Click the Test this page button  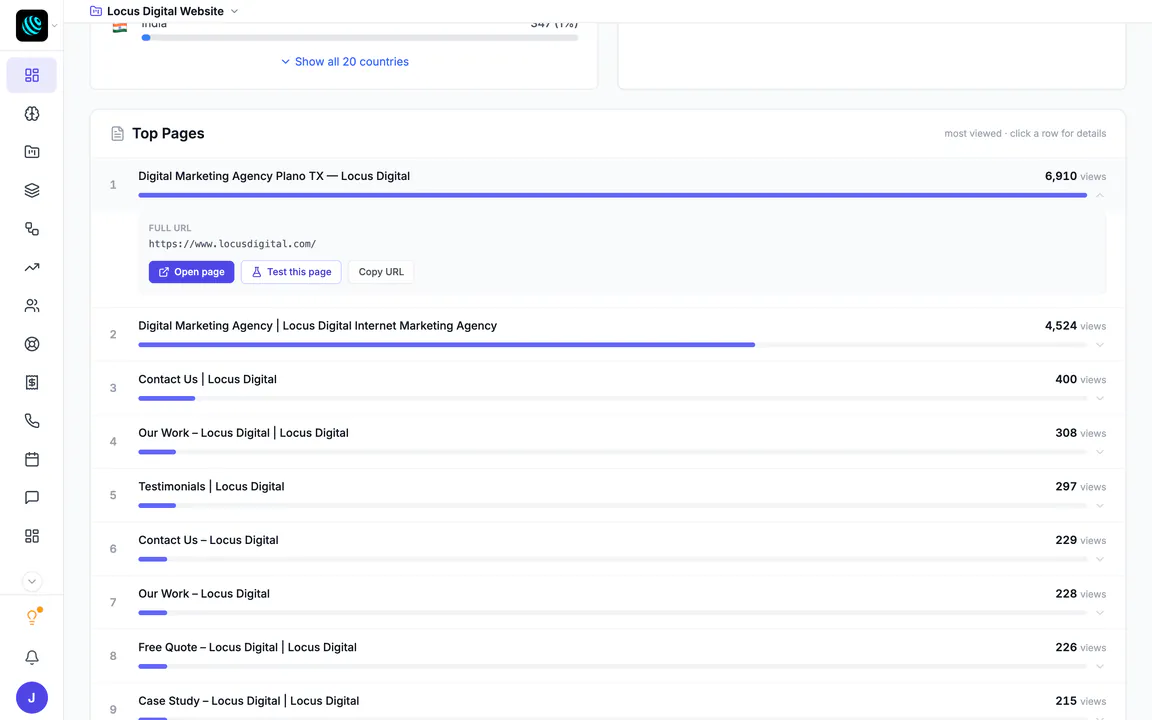click(x=291, y=272)
